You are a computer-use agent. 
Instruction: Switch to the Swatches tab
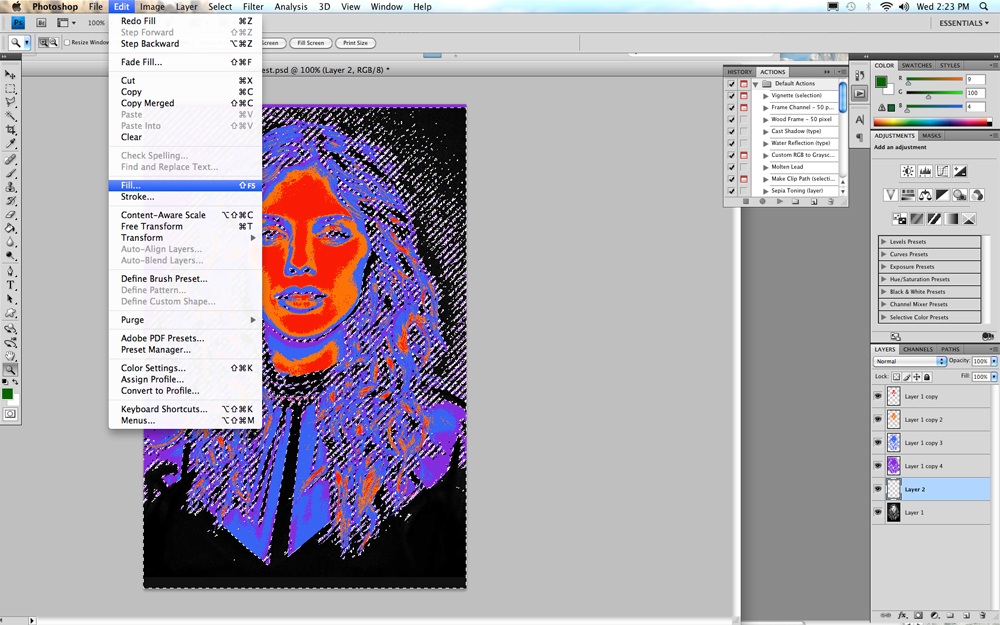pyautogui.click(x=916, y=66)
